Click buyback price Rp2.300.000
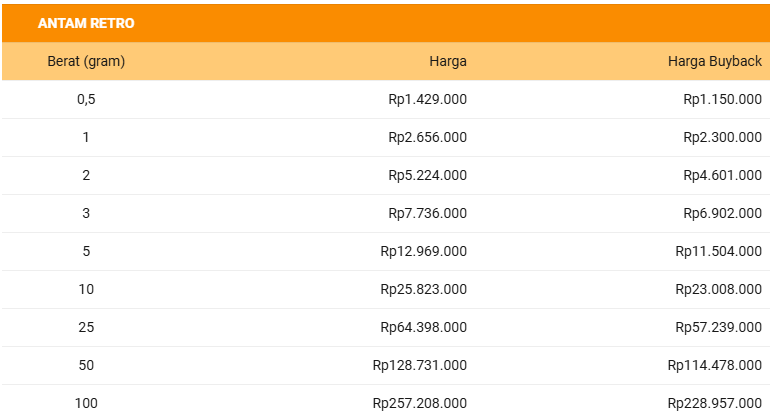 coord(722,137)
